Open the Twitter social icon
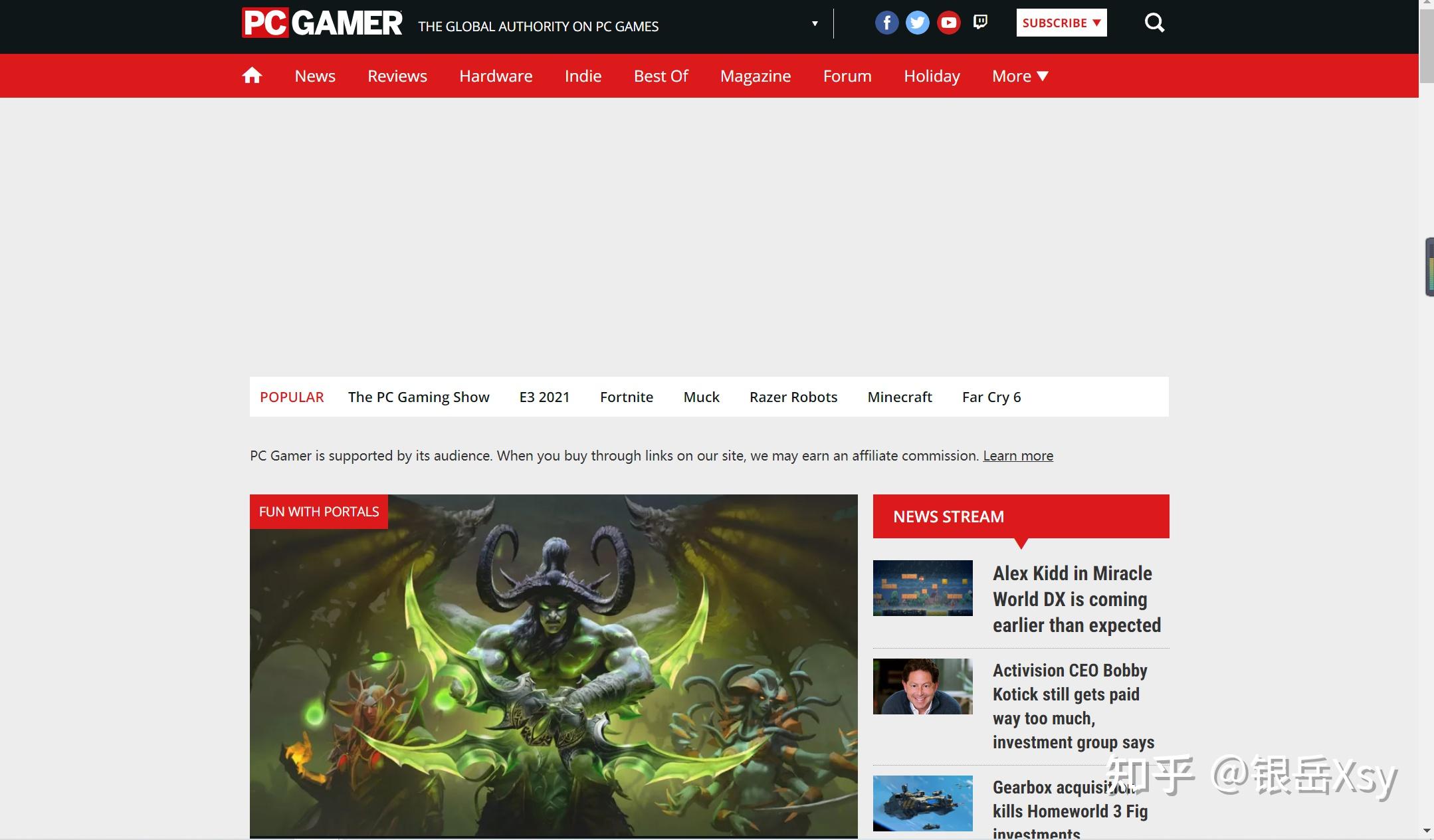The height and width of the screenshot is (840, 1434). (x=918, y=23)
